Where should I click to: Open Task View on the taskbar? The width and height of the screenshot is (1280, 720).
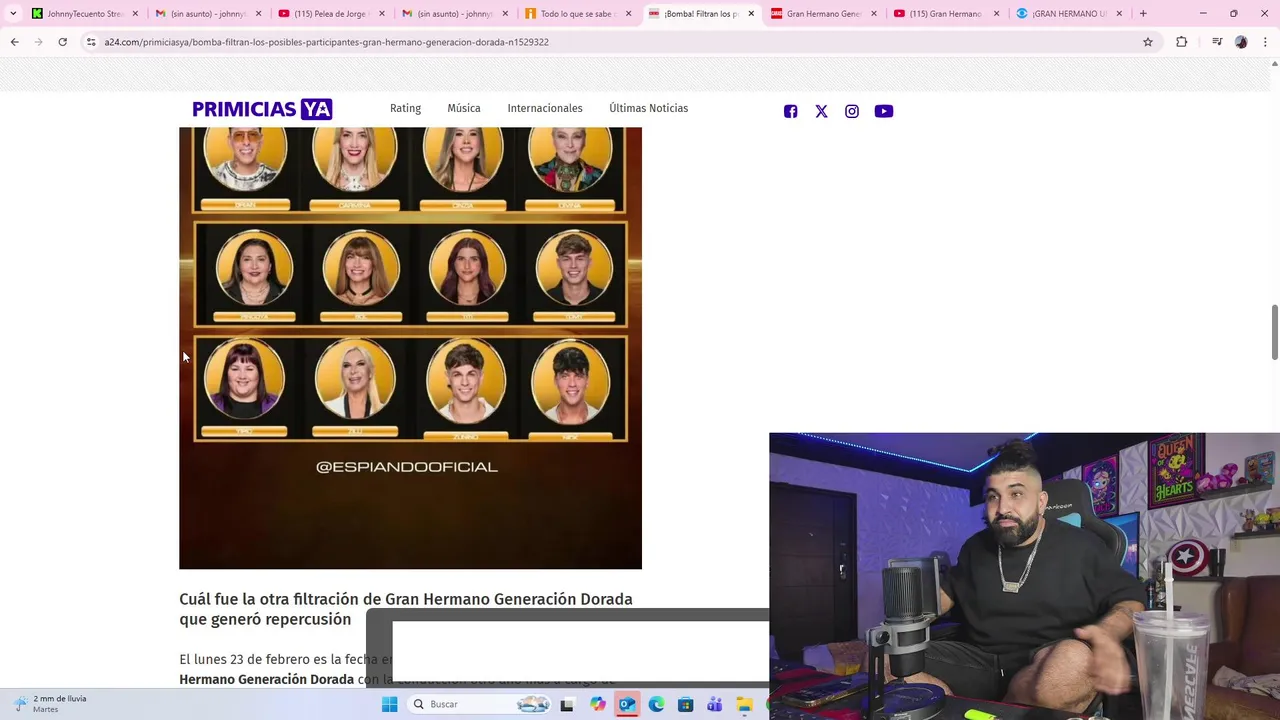click(567, 704)
